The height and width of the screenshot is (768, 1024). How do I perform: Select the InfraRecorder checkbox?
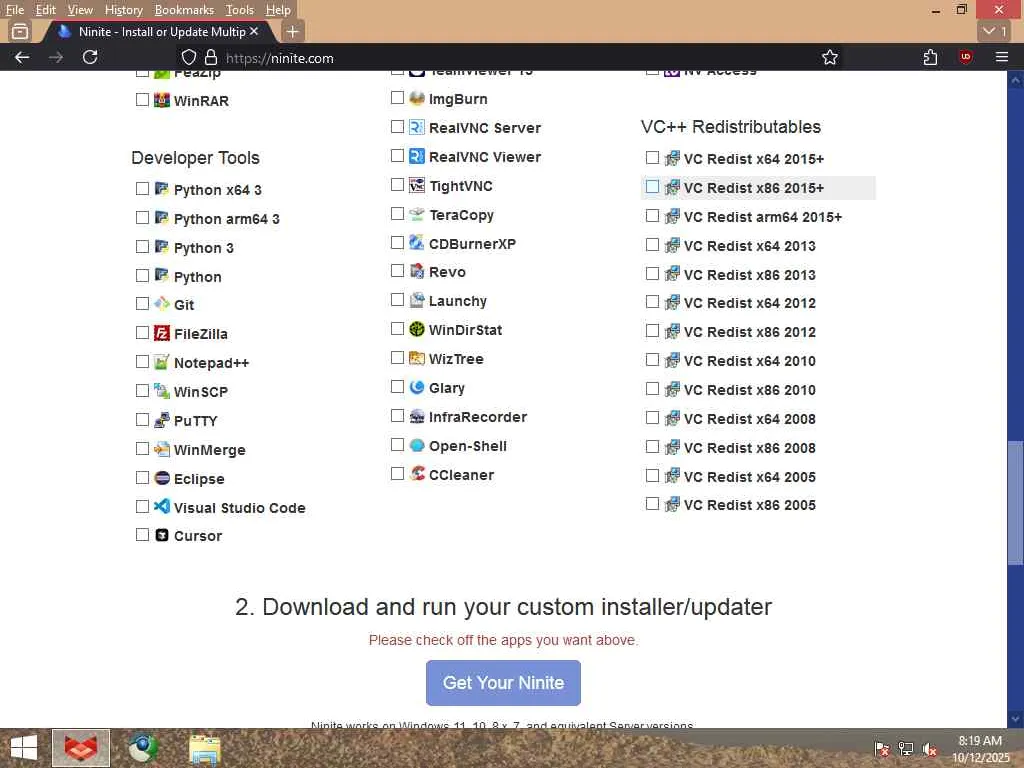[397, 416]
